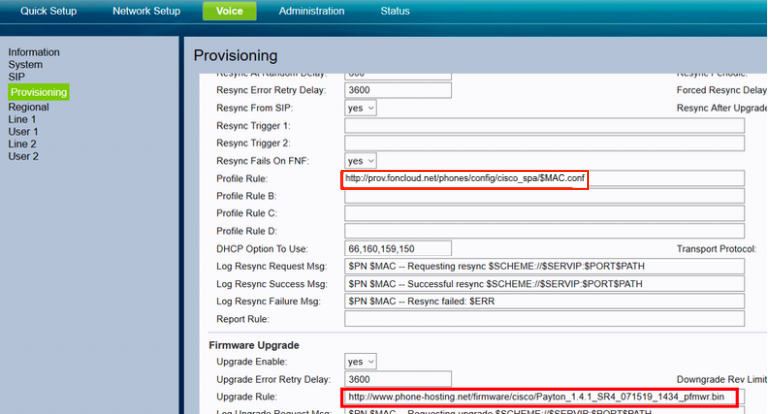This screenshot has height=414, width=768.
Task: Click the Log Resync Success Msg field
Action: pyautogui.click(x=544, y=284)
